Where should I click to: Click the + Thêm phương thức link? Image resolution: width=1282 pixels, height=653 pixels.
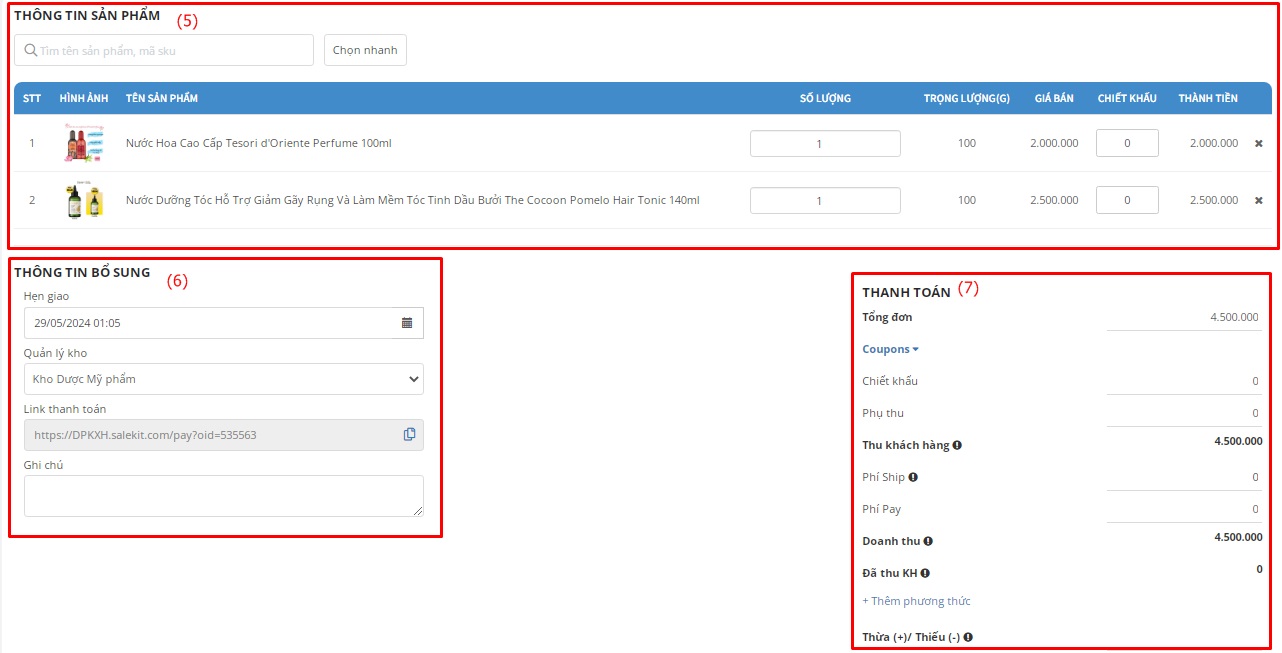click(x=916, y=601)
